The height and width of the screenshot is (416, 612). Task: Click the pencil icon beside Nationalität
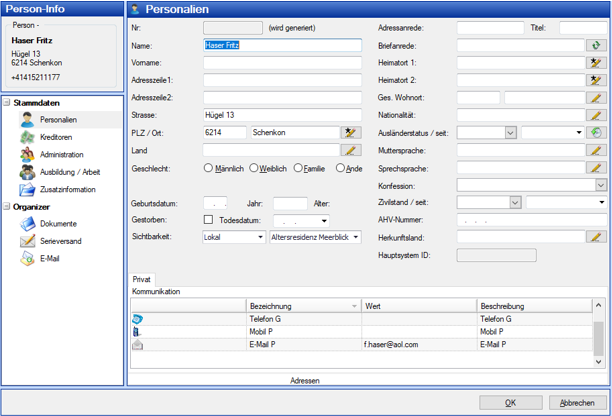597,115
